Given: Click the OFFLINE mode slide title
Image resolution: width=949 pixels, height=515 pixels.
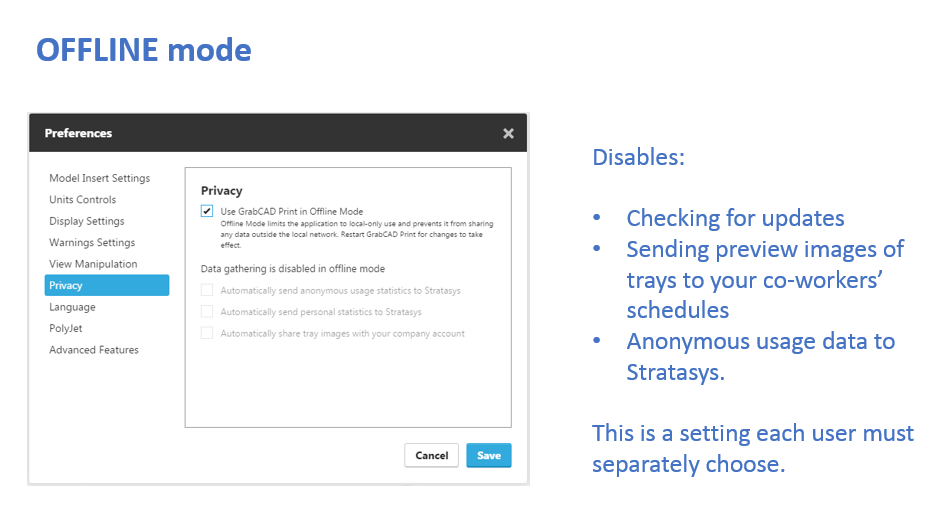Looking at the screenshot, I should point(144,50).
